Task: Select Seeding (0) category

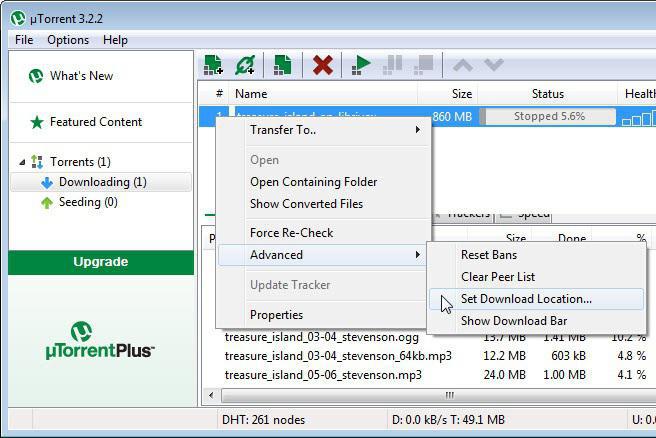Action: click(88, 202)
